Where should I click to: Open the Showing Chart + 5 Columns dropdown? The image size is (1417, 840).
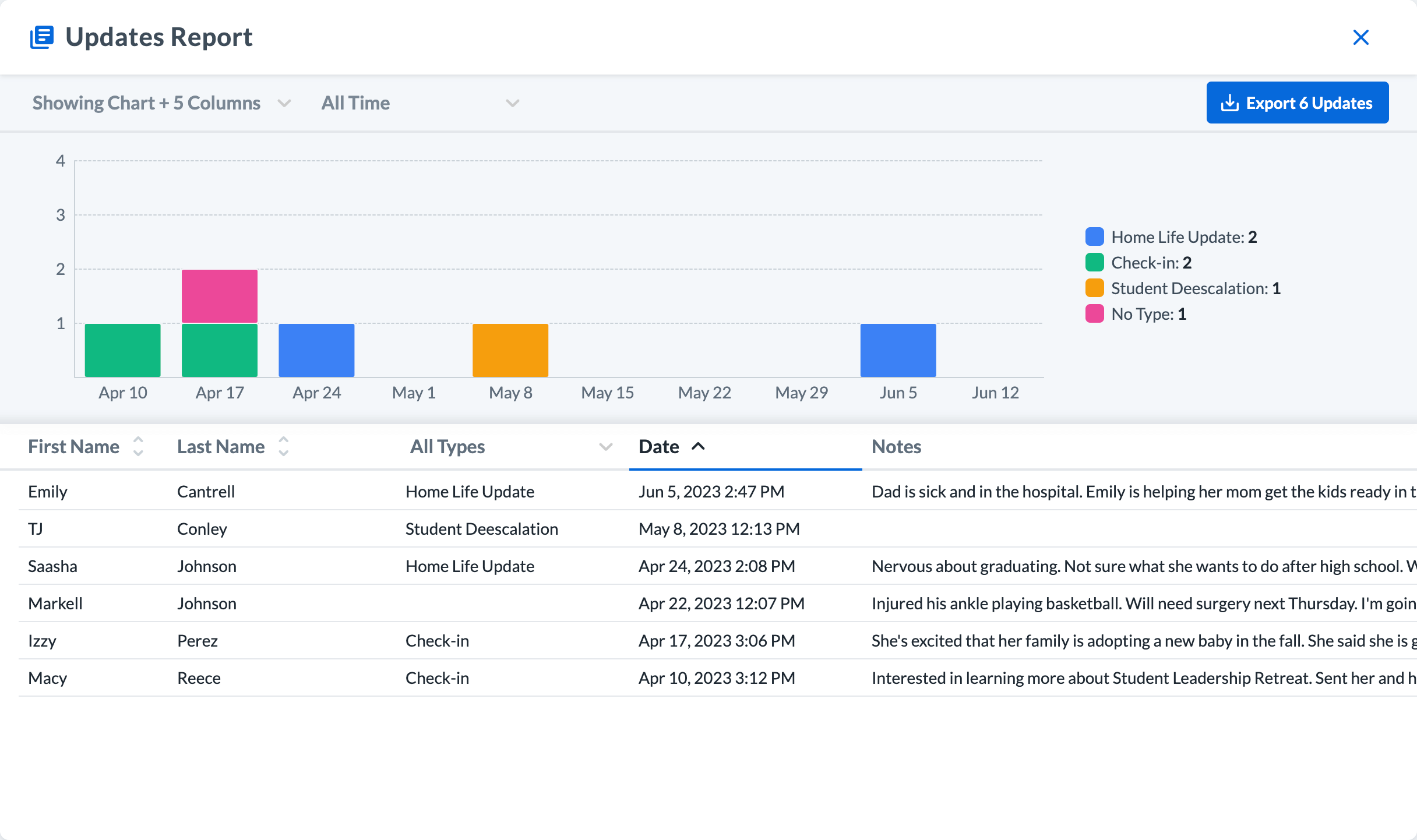coord(161,103)
